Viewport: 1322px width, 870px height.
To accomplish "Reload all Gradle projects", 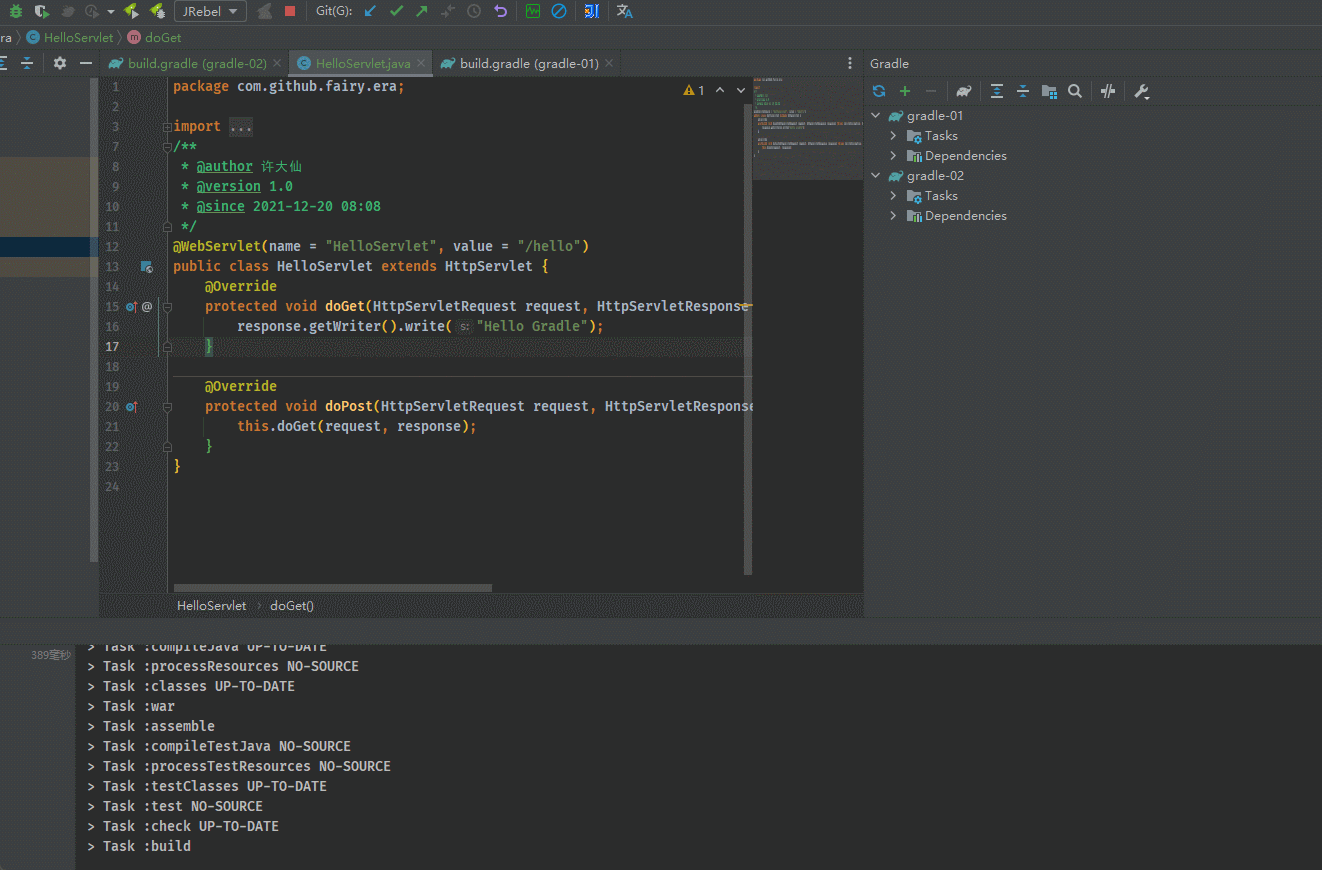I will [879, 91].
